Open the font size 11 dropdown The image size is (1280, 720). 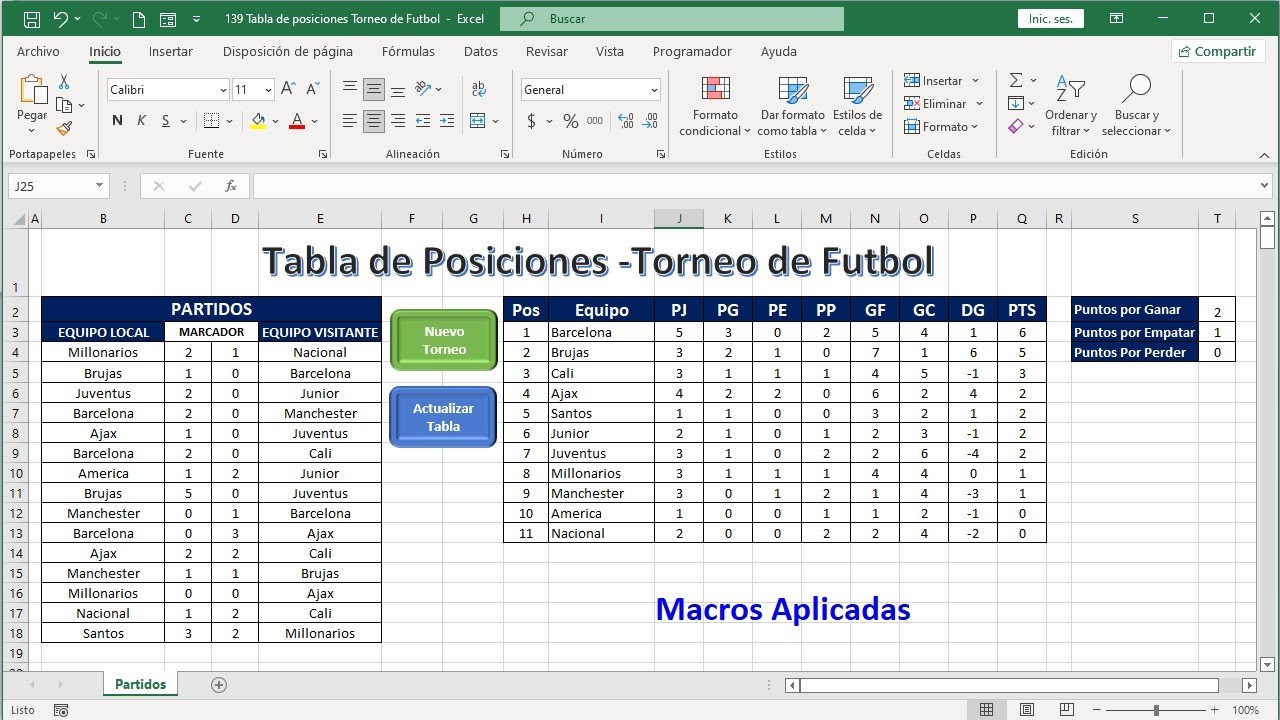click(x=267, y=90)
